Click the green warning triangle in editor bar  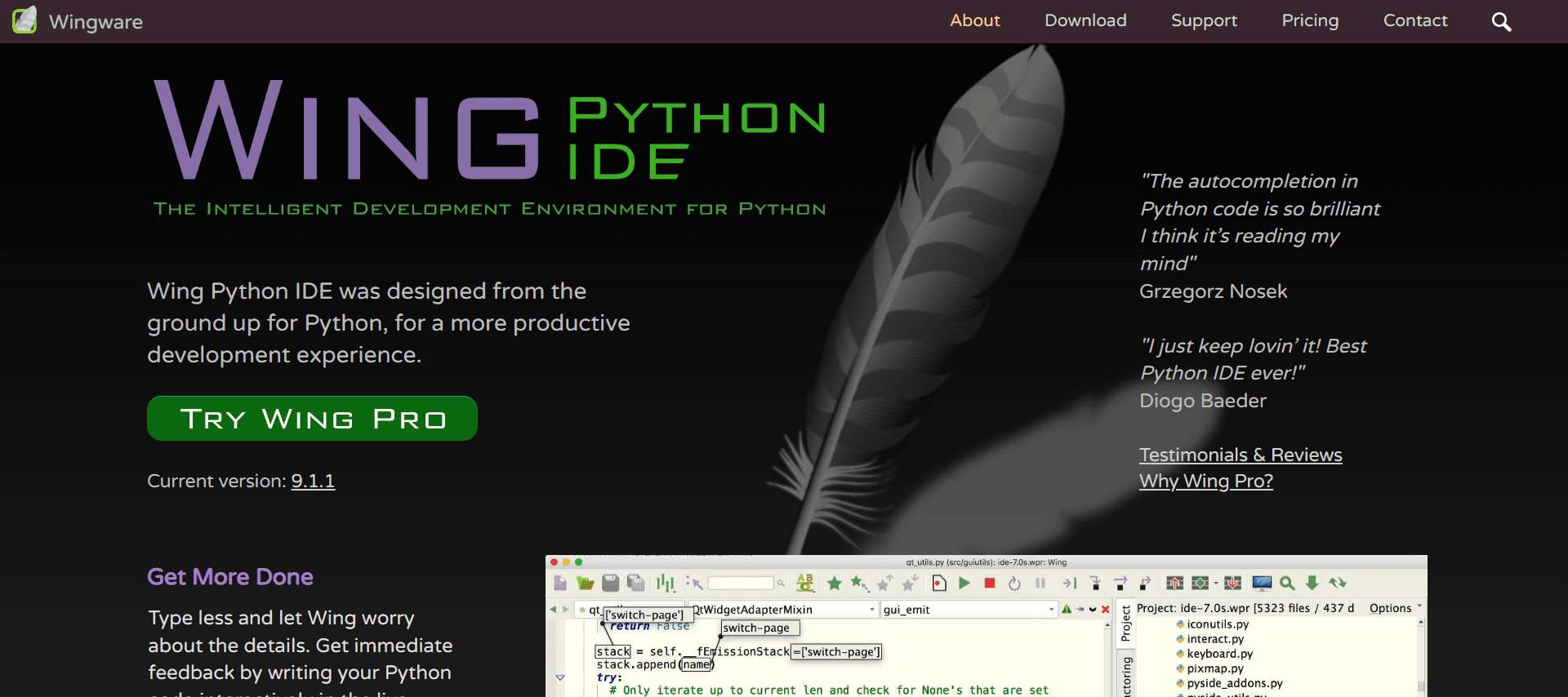[1067, 609]
